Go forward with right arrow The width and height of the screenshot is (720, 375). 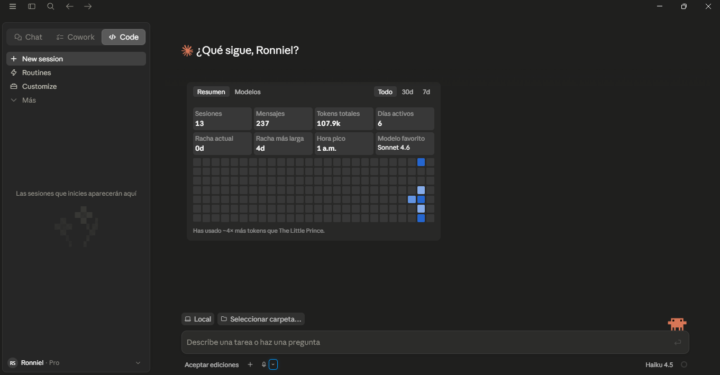88,6
